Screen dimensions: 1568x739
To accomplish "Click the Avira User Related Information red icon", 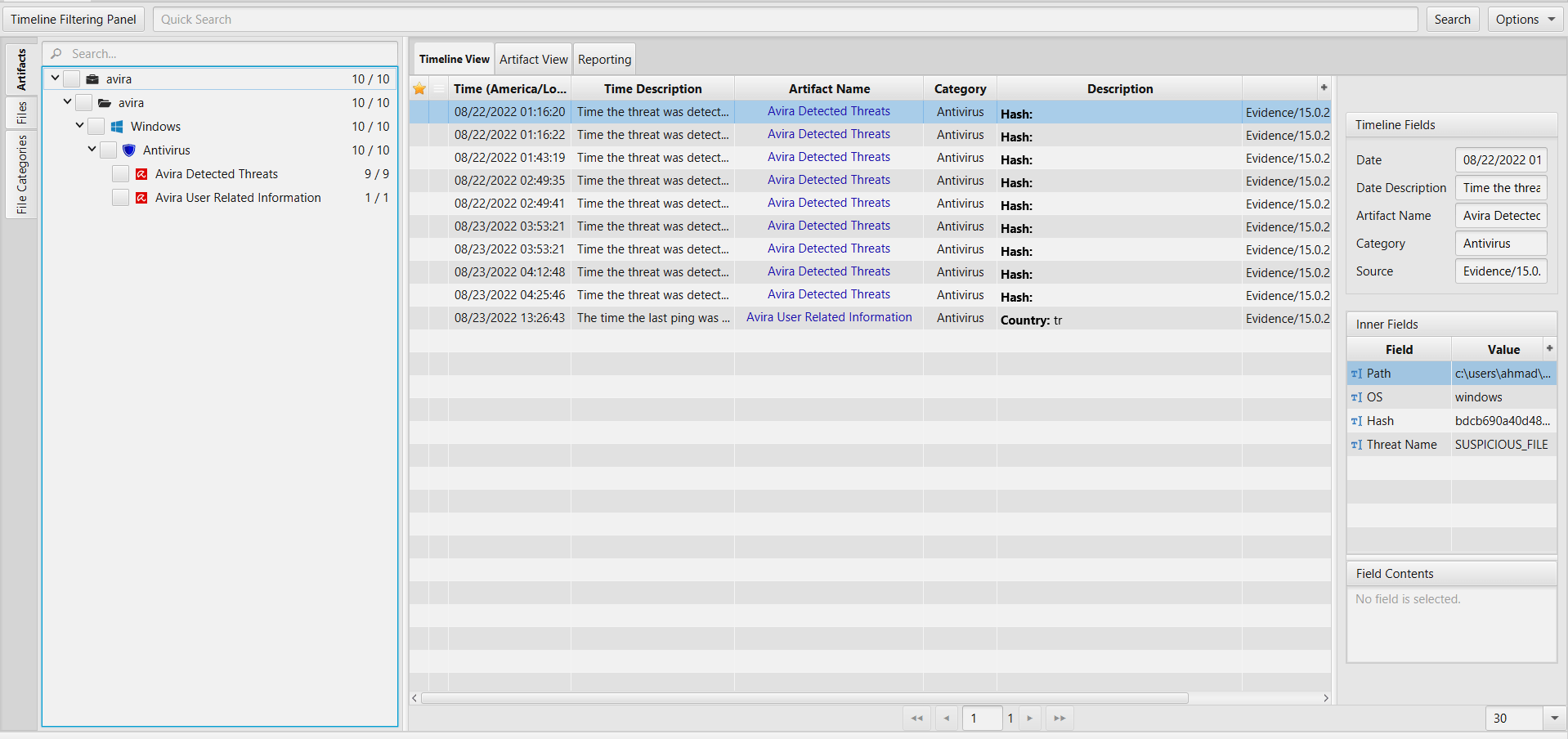I will 141,198.
